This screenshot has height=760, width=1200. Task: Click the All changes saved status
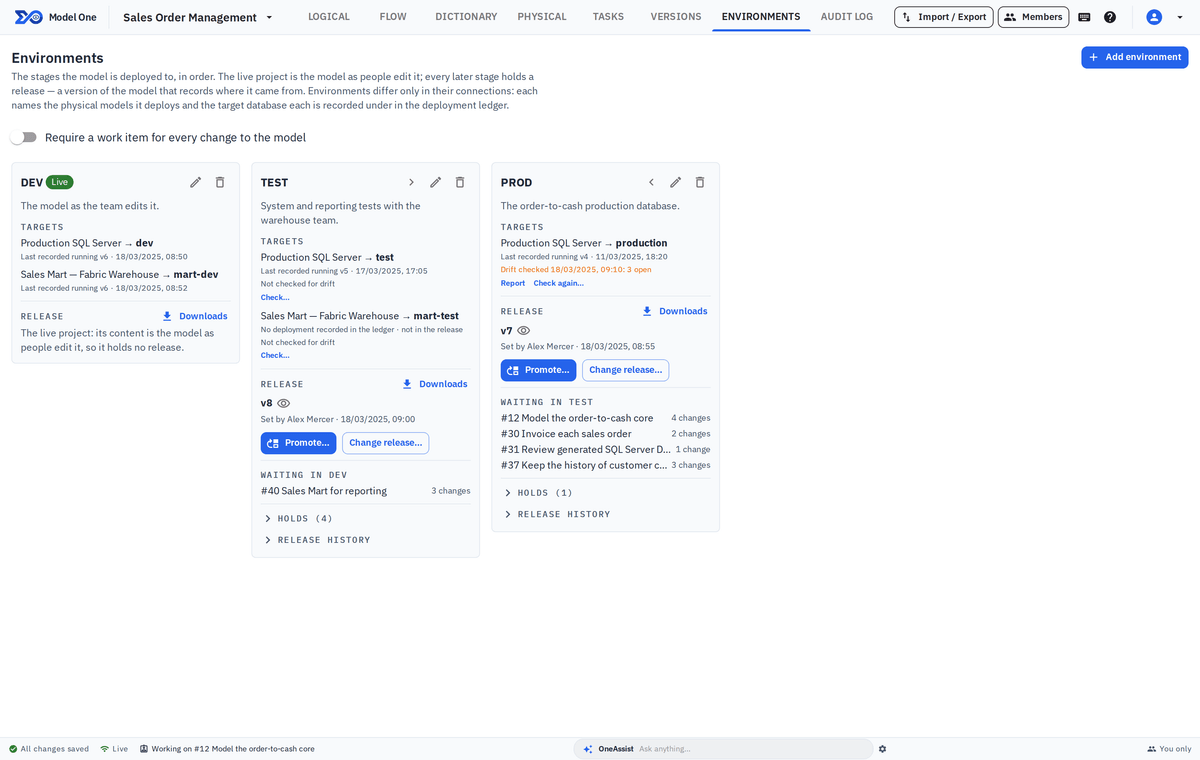pos(48,748)
